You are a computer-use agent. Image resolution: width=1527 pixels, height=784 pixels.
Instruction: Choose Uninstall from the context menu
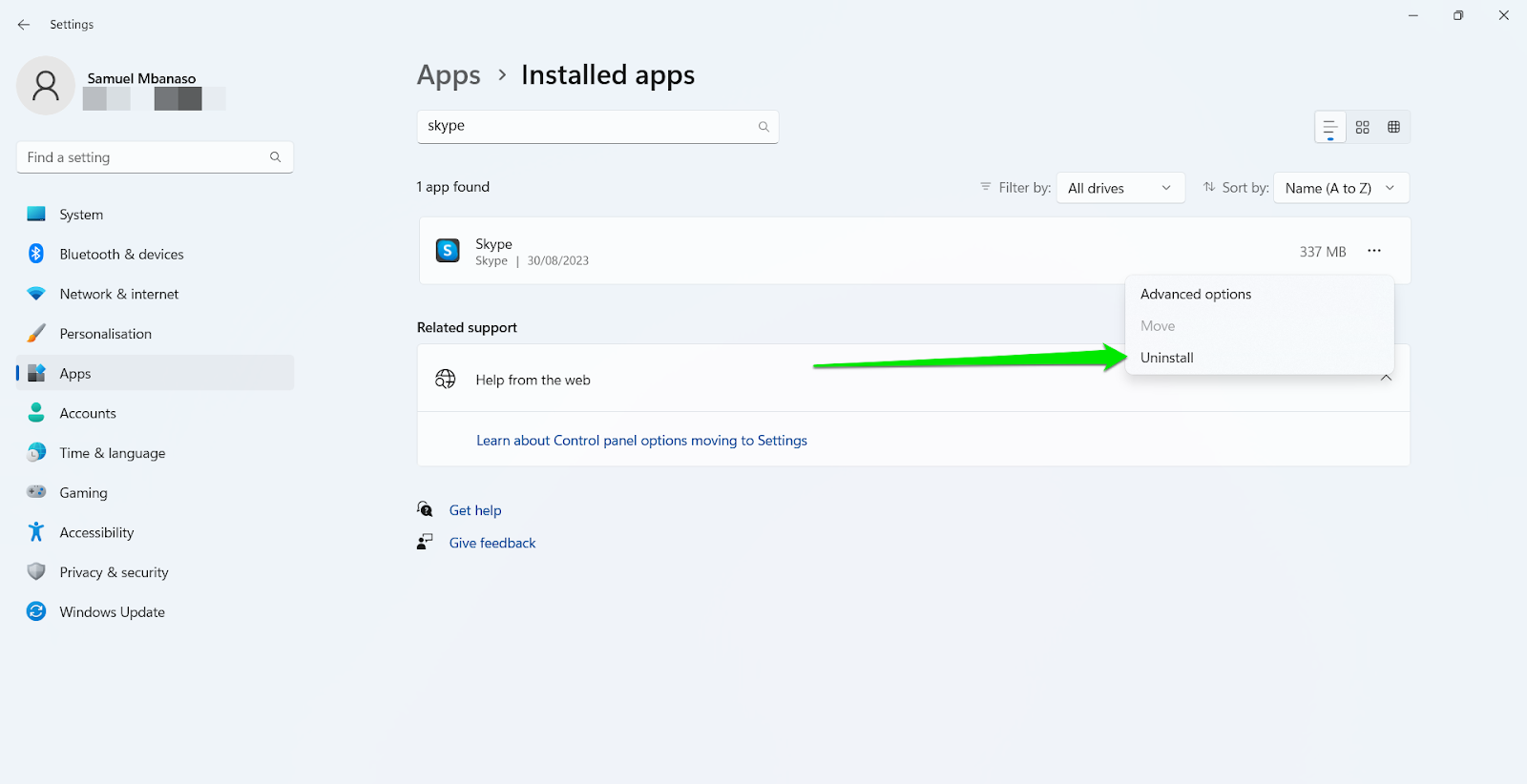[1260, 358]
